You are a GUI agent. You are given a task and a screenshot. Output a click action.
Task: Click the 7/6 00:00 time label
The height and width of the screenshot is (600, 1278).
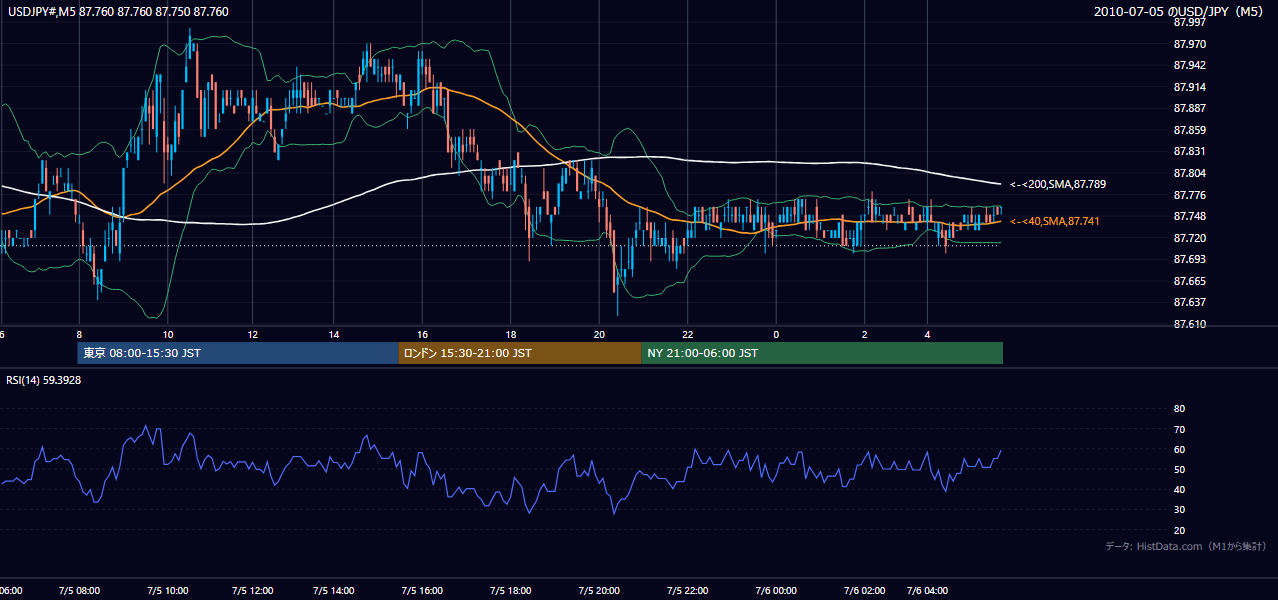tap(776, 591)
